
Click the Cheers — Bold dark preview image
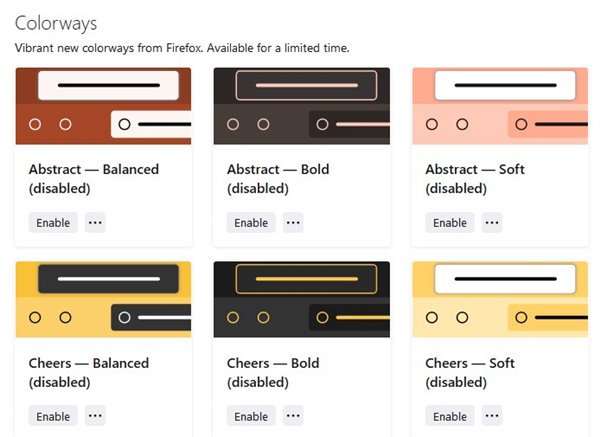point(302,299)
